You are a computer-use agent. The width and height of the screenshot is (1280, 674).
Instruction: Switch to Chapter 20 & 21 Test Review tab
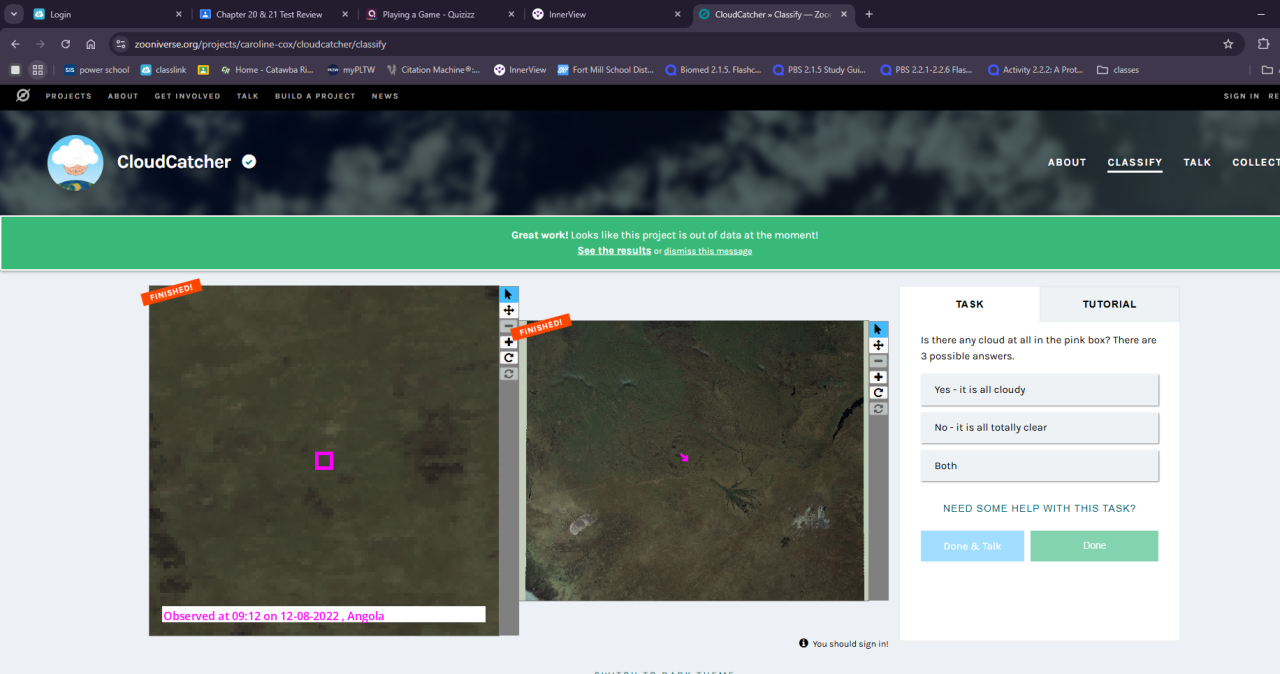[x=275, y=15]
